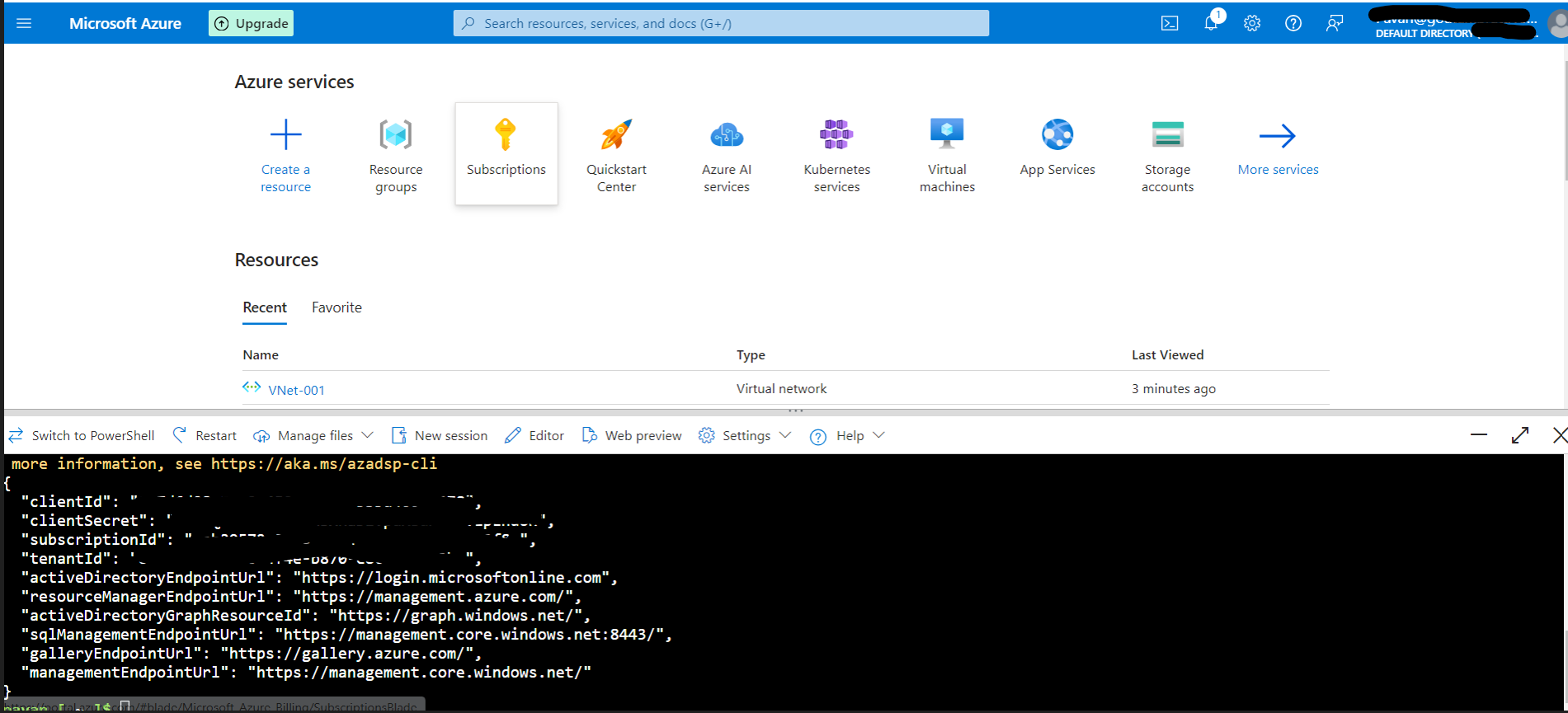Open Azure AI services

click(x=727, y=154)
